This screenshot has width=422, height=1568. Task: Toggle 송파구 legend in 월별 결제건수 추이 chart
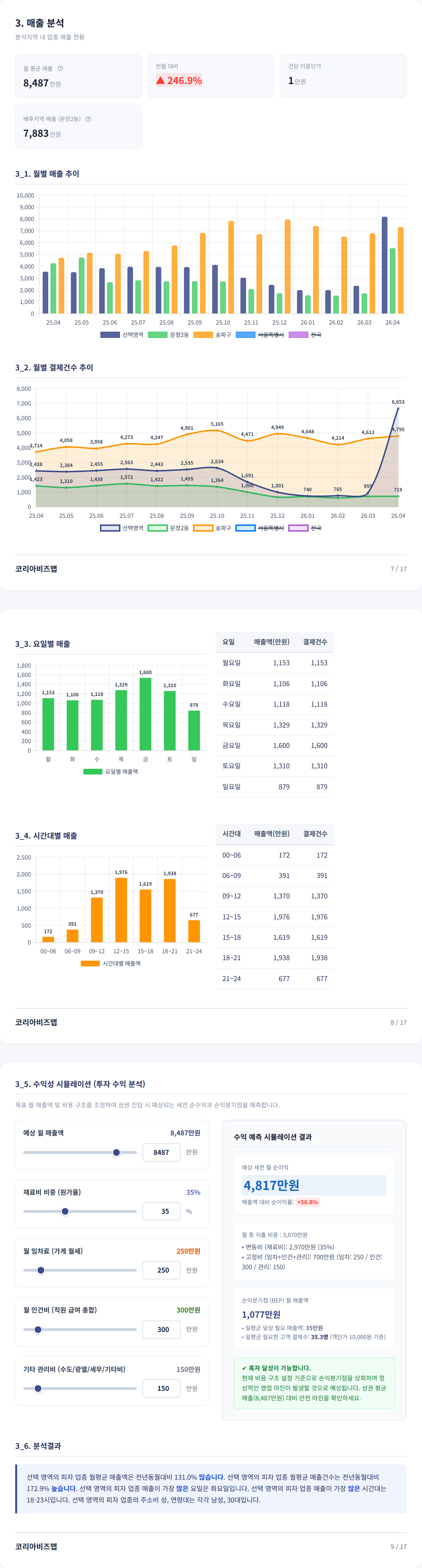pos(212,528)
